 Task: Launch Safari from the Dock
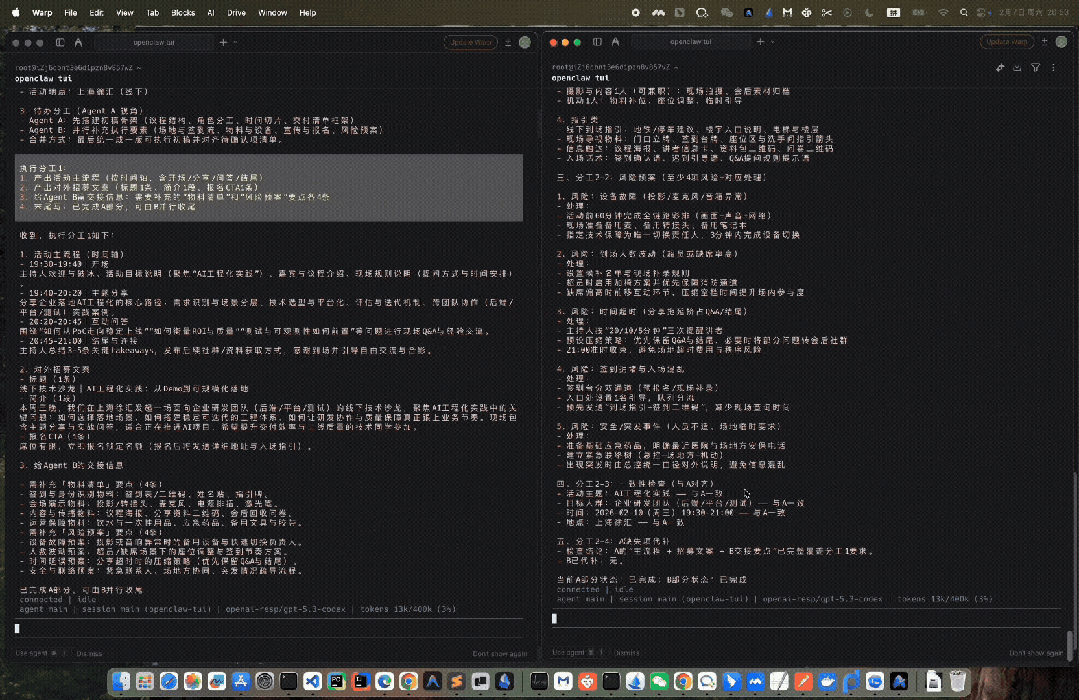click(169, 681)
